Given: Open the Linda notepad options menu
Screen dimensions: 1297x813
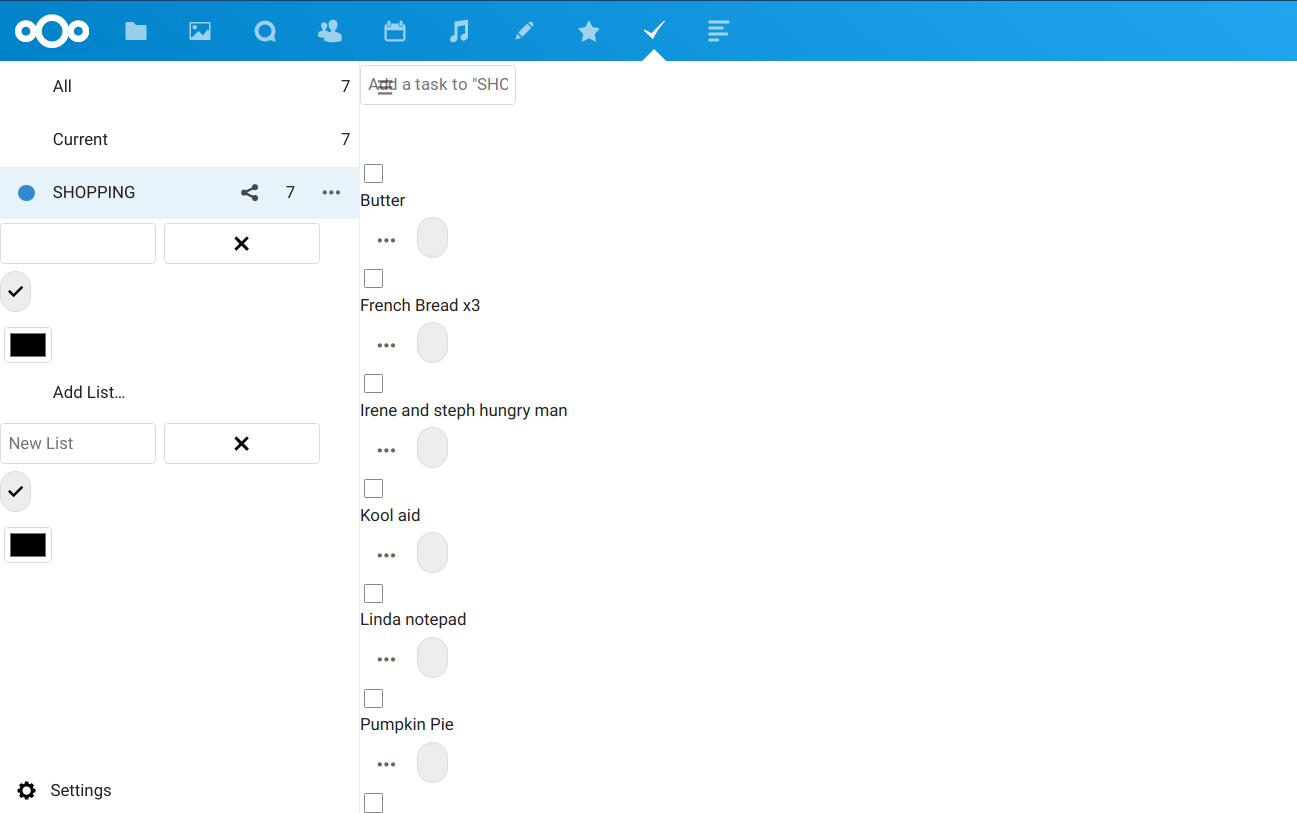Looking at the screenshot, I should click(x=386, y=660).
